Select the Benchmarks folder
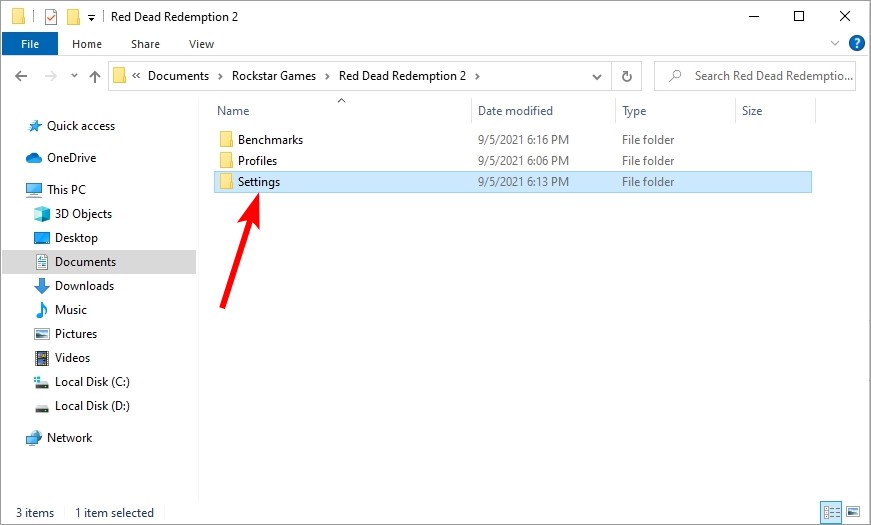This screenshot has height=525, width=871. pyautogui.click(x=270, y=139)
